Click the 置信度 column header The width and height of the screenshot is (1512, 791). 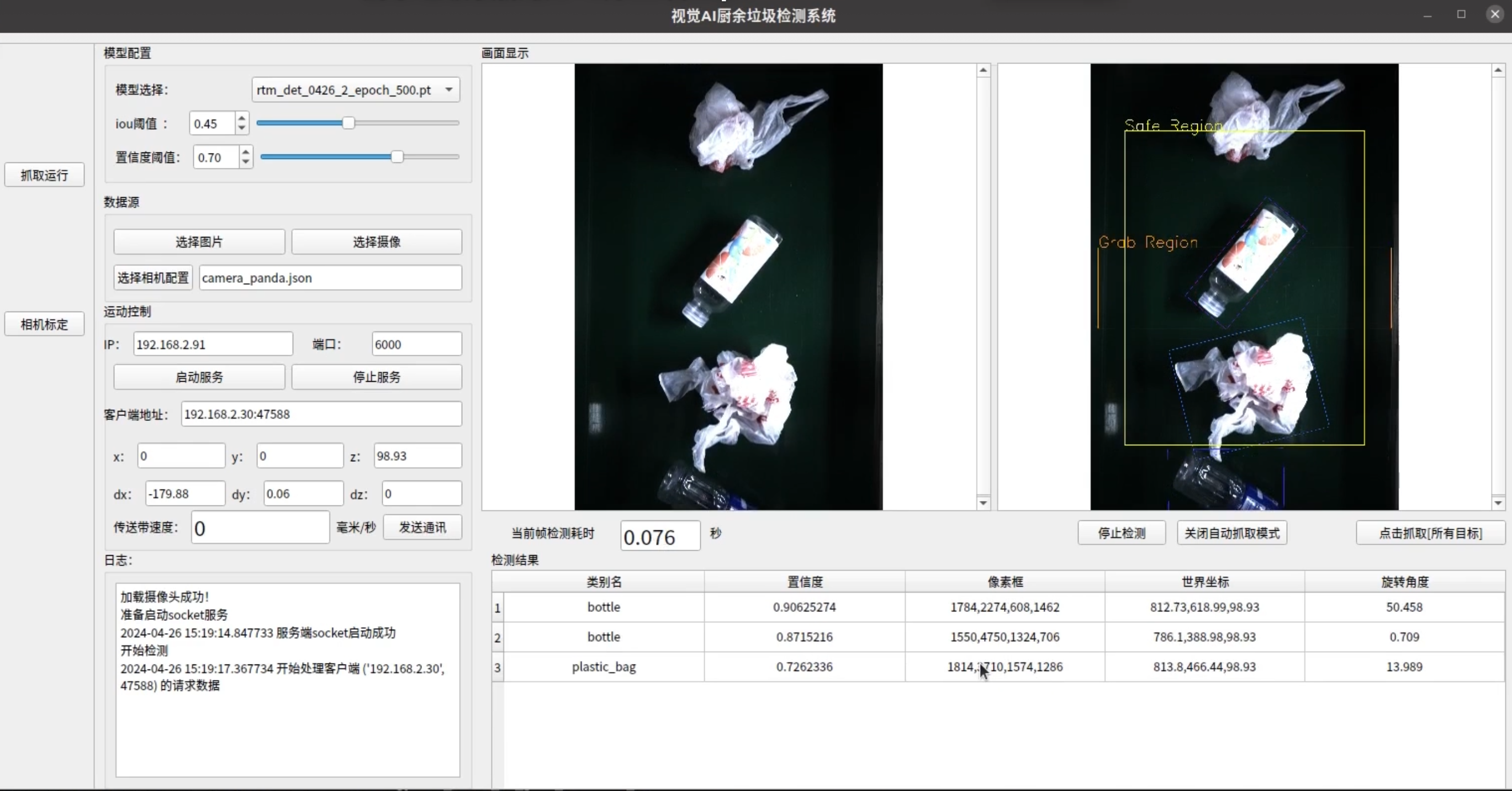(x=805, y=582)
